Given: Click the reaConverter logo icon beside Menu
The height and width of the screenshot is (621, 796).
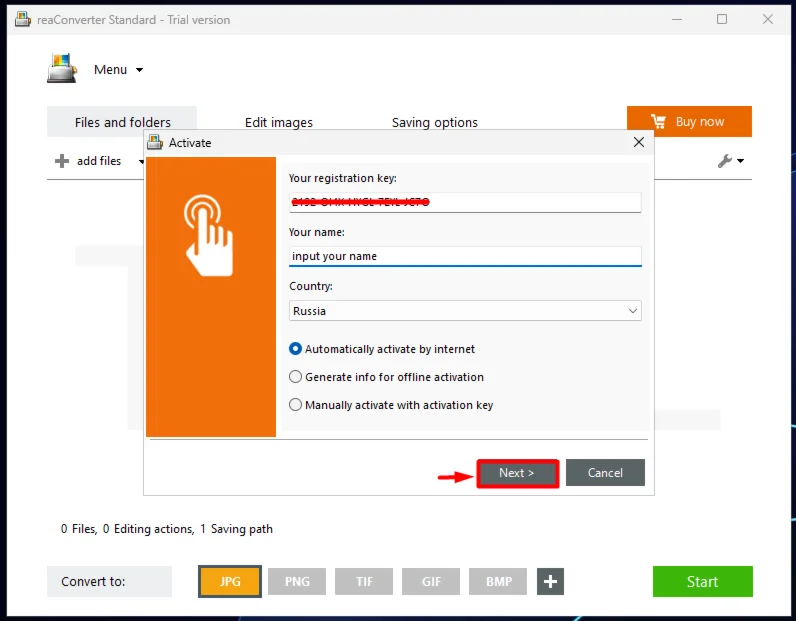Looking at the screenshot, I should pyautogui.click(x=62, y=68).
